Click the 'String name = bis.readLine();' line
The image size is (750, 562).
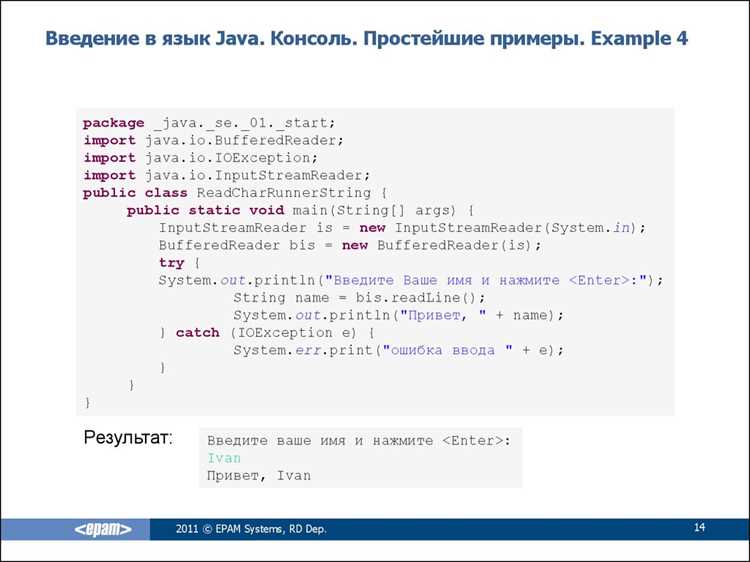pos(359,298)
